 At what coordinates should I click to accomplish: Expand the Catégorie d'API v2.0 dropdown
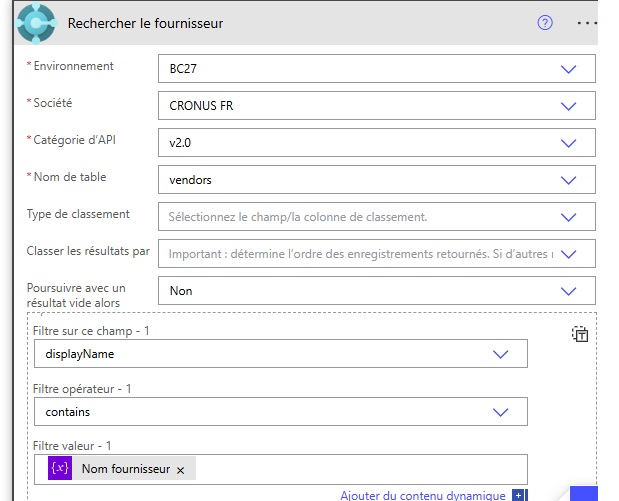point(569,143)
